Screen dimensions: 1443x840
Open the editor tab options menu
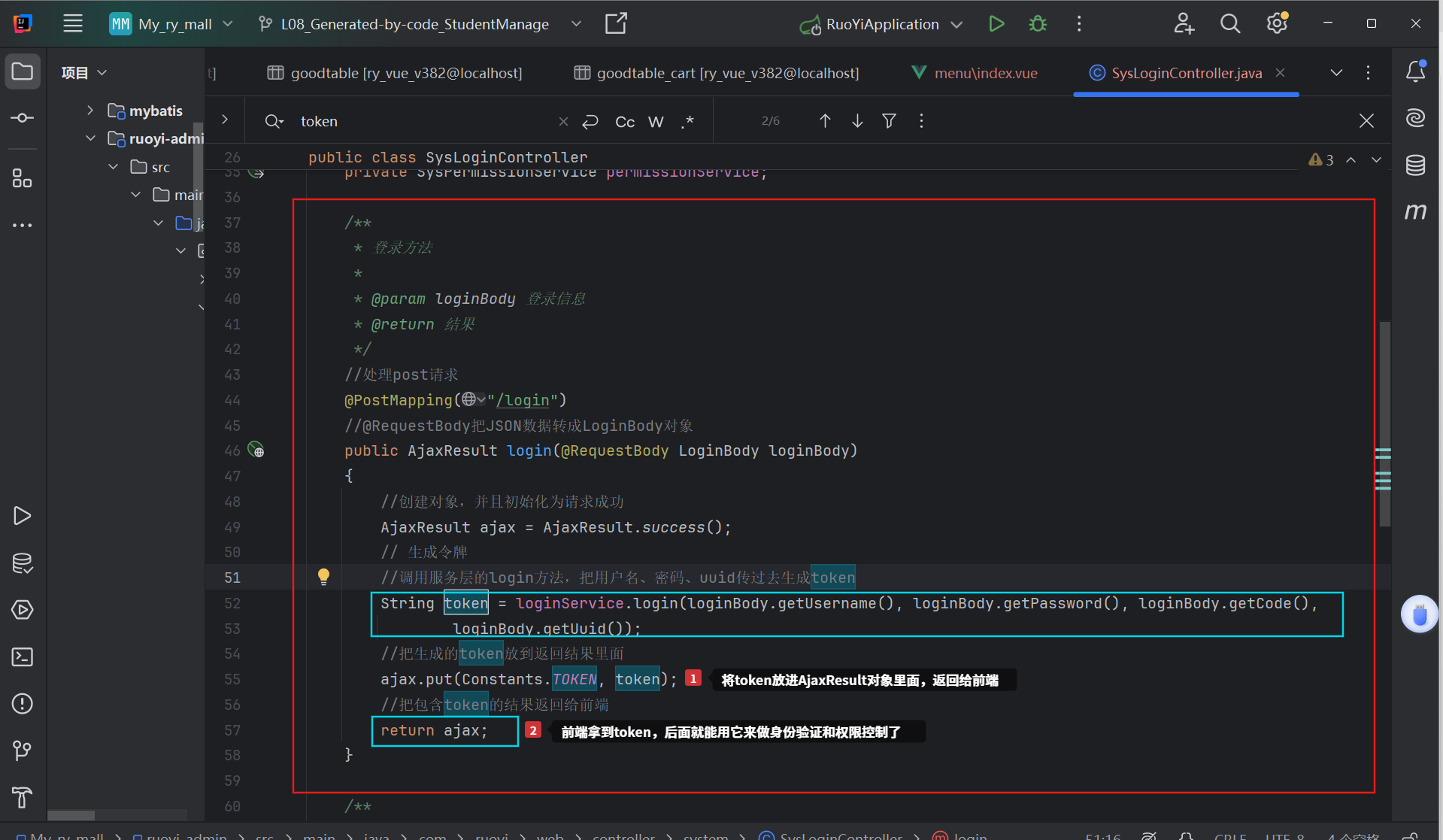pyautogui.click(x=1368, y=73)
